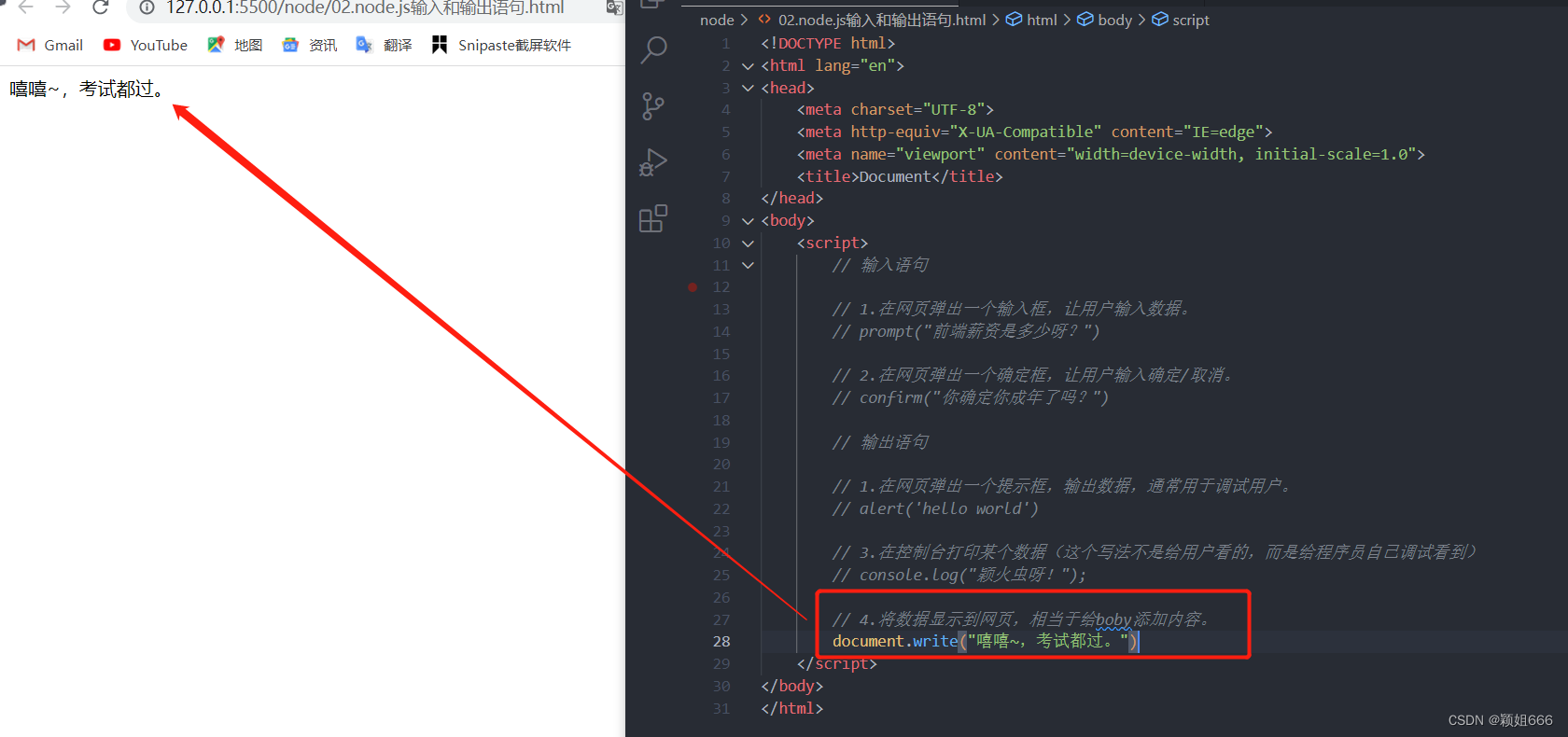Select the script breadcrumb segment
The width and height of the screenshot is (1568, 737).
tap(1181, 20)
